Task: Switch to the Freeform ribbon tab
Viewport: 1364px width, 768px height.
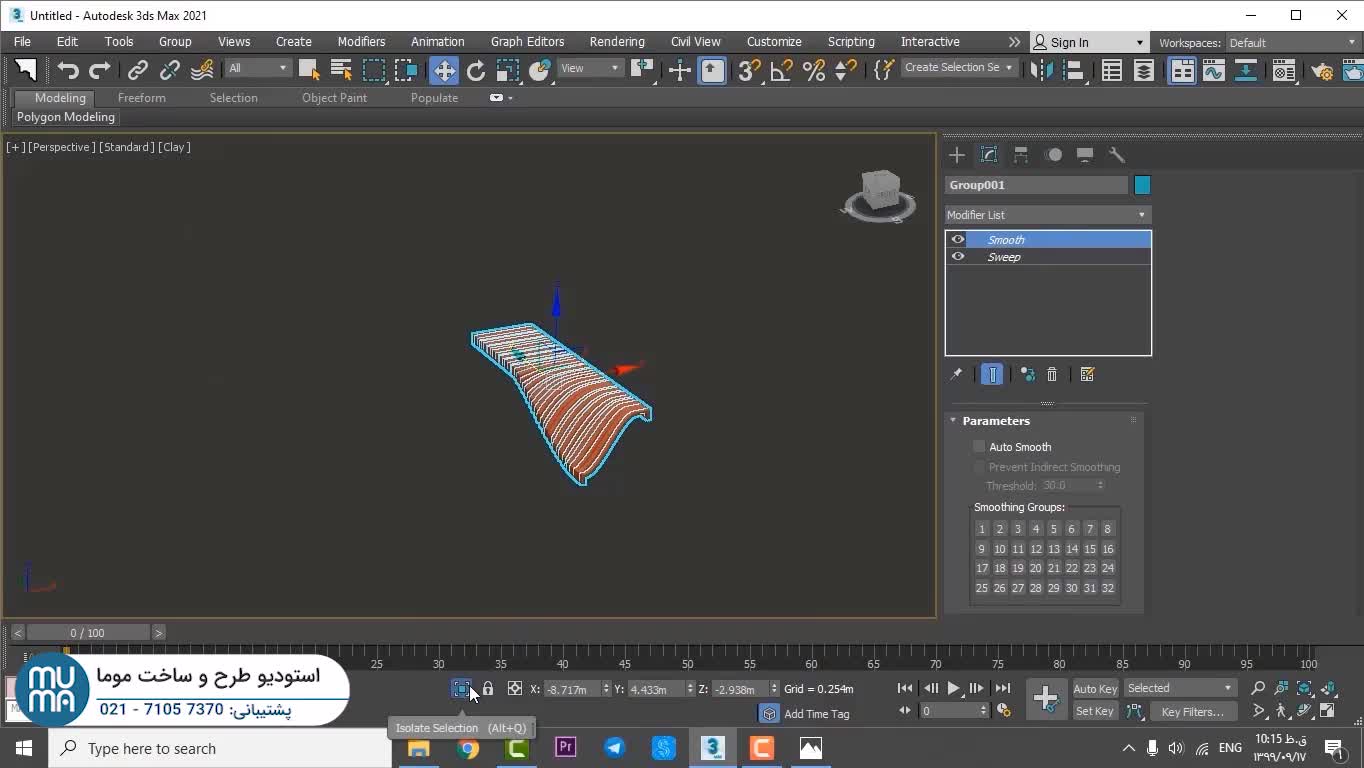Action: coord(141,98)
